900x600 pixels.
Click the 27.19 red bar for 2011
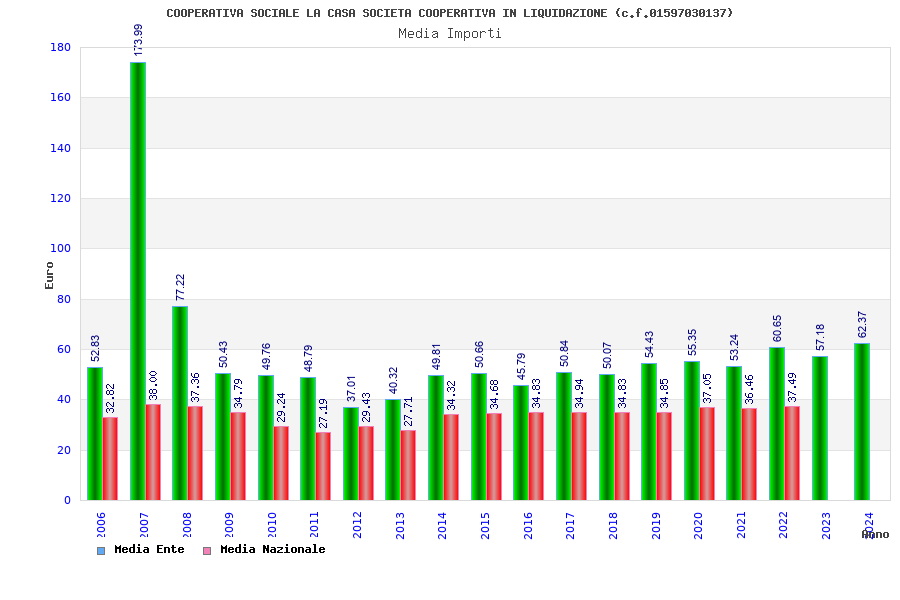coord(323,466)
